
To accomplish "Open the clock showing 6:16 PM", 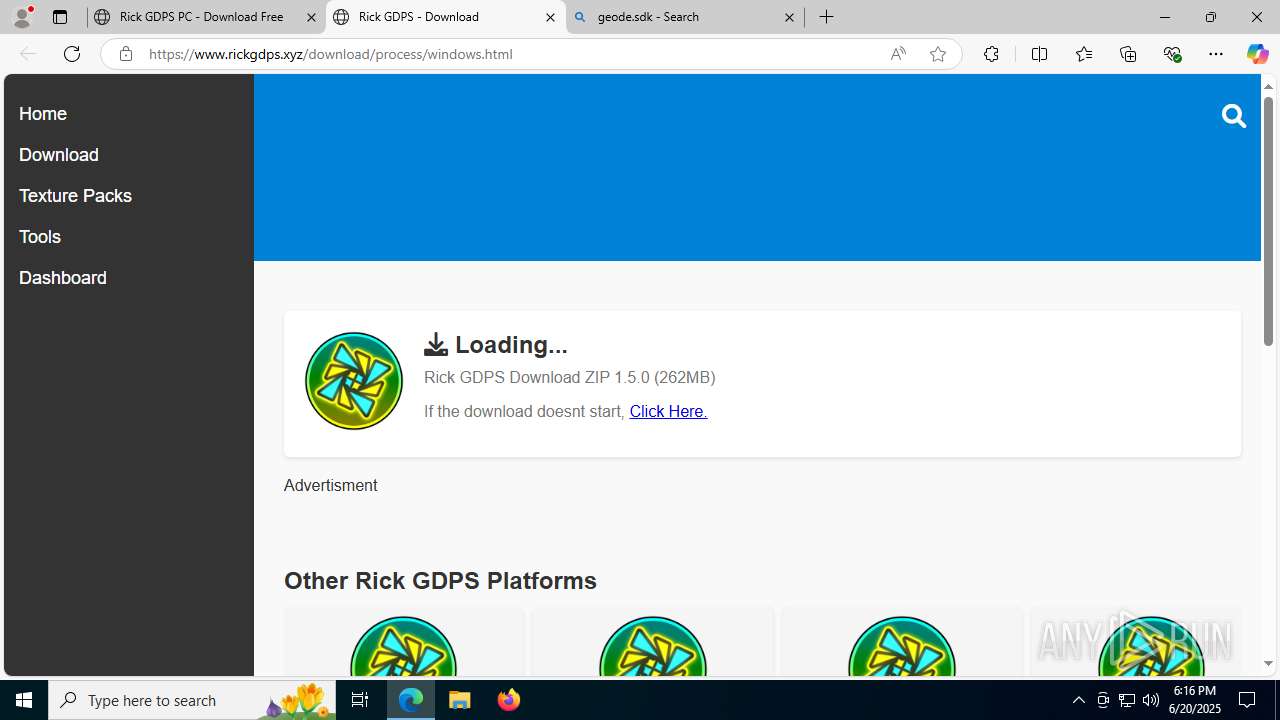I will [x=1195, y=700].
